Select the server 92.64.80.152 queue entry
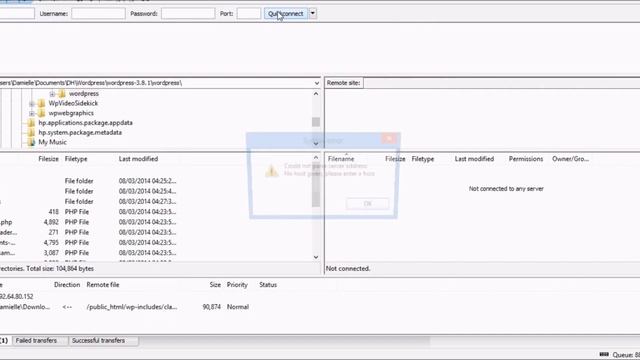Image resolution: width=640 pixels, height=360 pixels. pos(16,296)
